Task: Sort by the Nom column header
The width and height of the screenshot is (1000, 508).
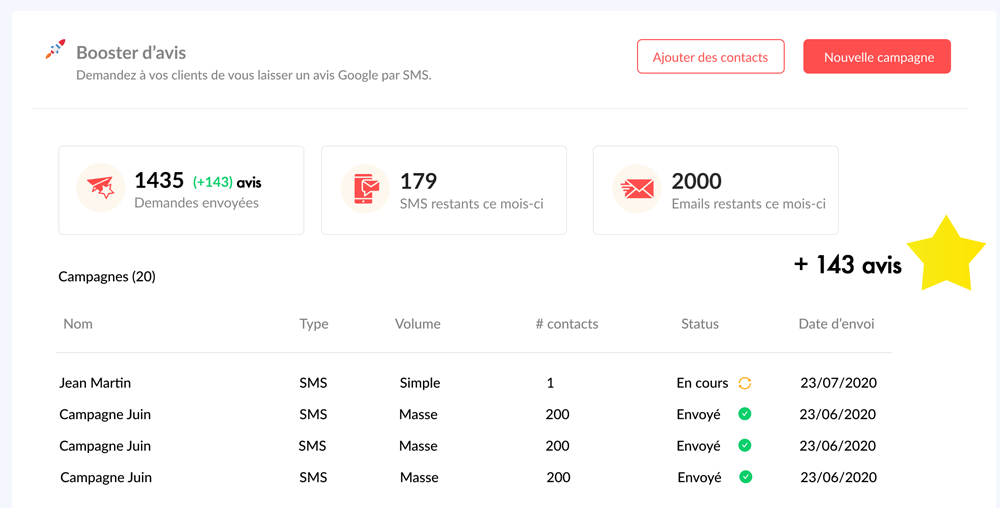Action: click(78, 324)
